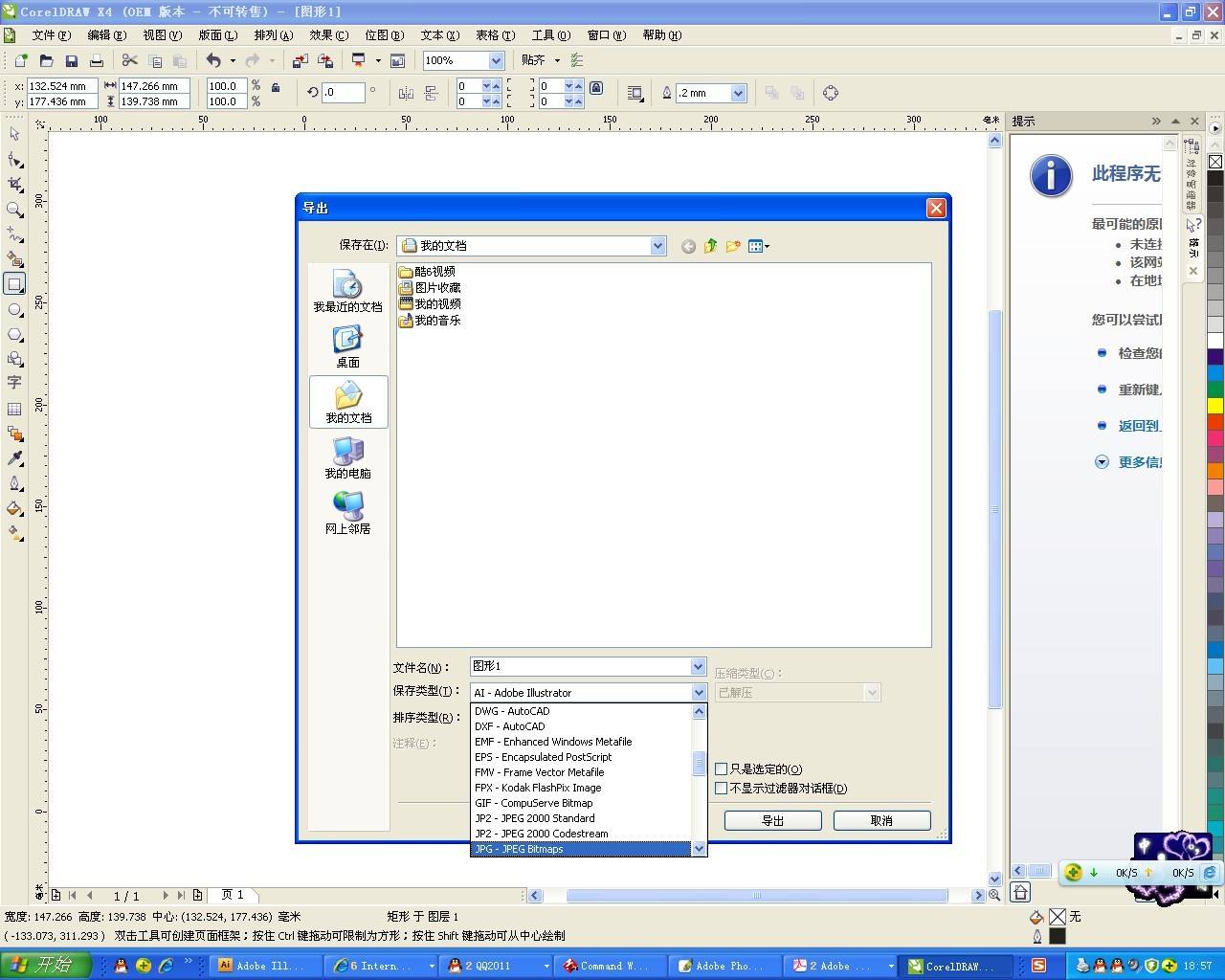
Task: Click the Save icon in the toolbar
Action: click(71, 60)
